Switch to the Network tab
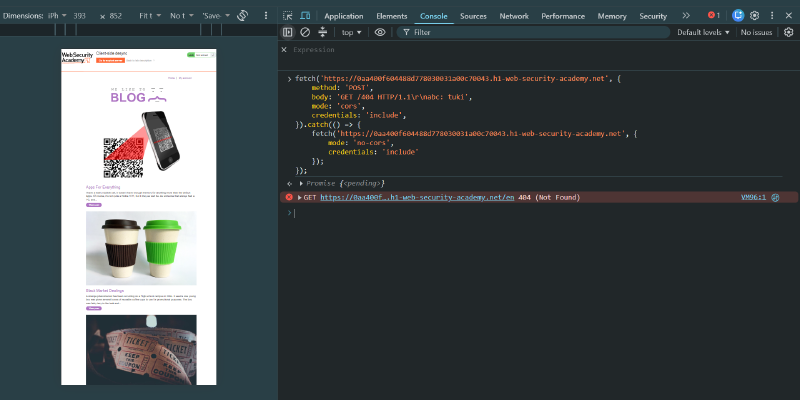 [x=514, y=16]
